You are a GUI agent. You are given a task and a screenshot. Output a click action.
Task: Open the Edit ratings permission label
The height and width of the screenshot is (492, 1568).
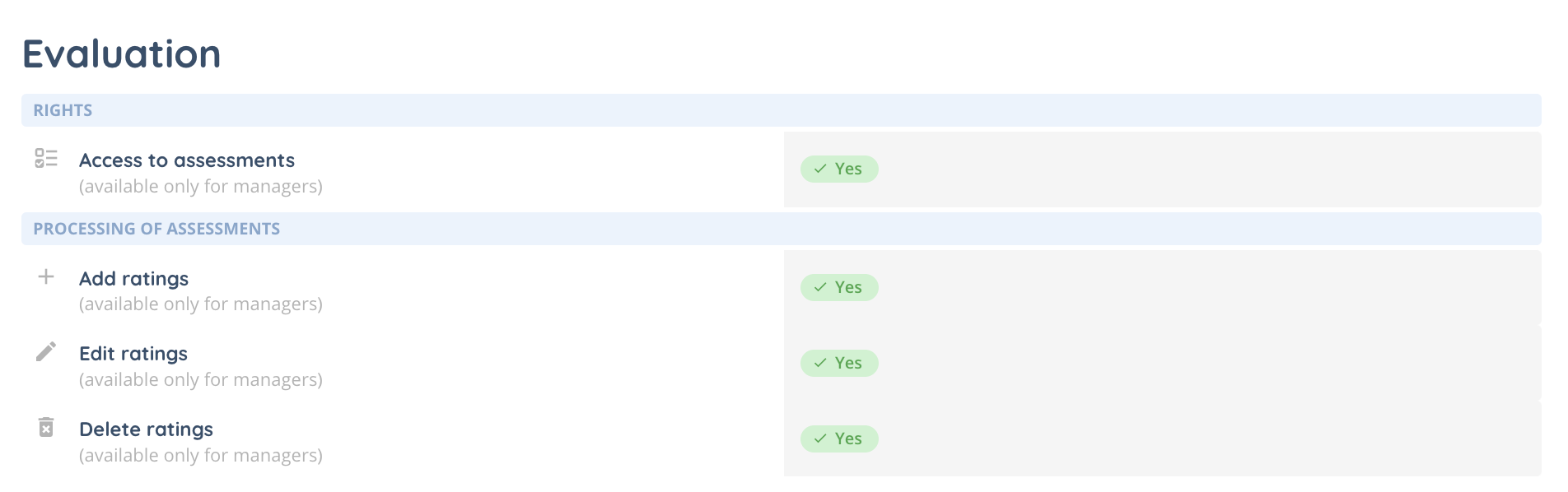[x=133, y=354]
